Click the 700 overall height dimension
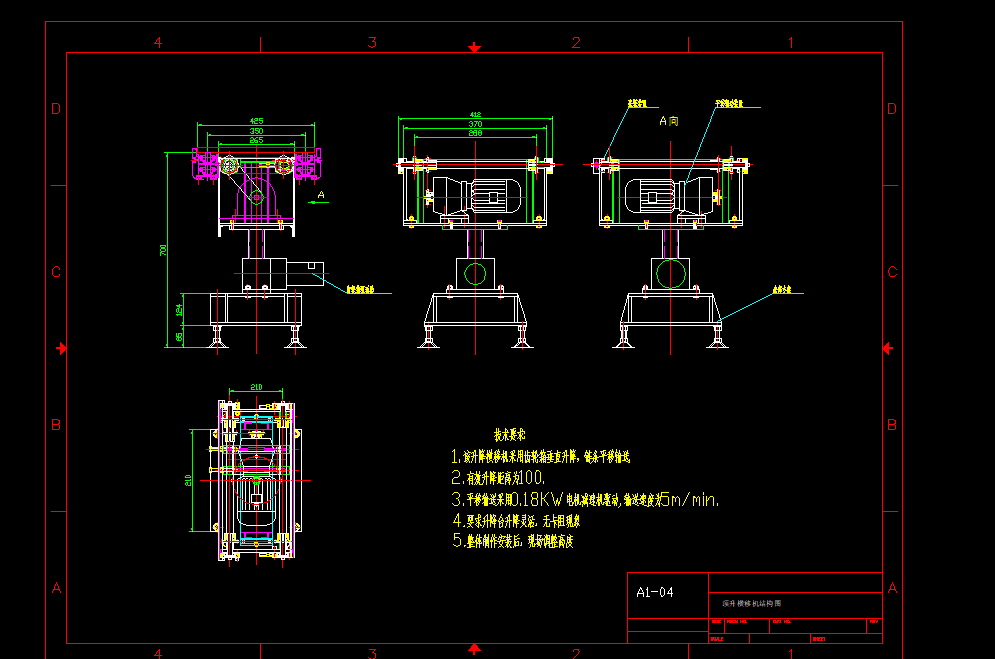Image resolution: width=995 pixels, height=659 pixels. point(164,250)
